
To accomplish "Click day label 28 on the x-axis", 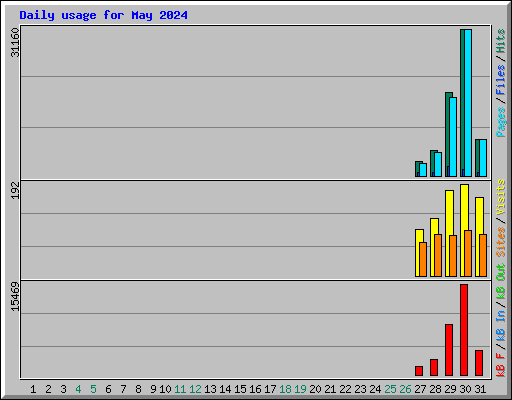I will [x=435, y=389].
